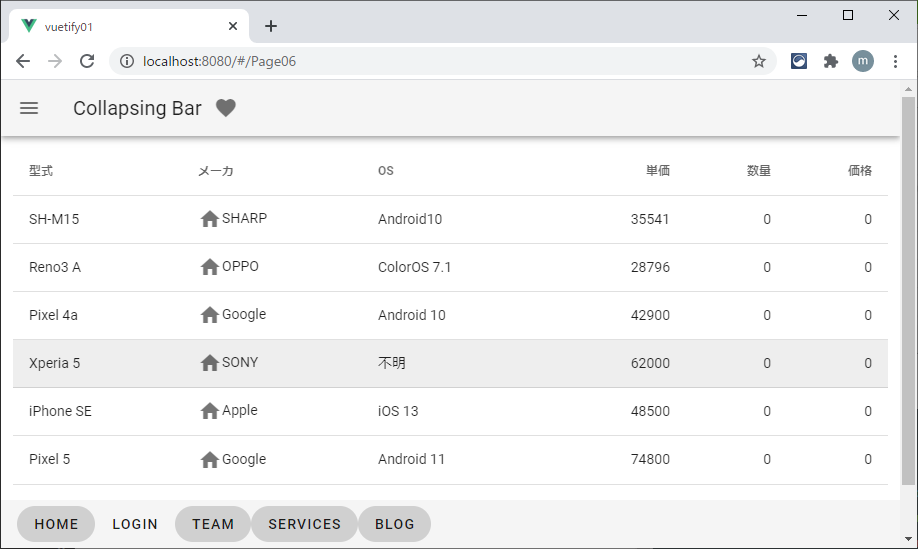
Task: Open the TEAM button
Action: click(213, 524)
